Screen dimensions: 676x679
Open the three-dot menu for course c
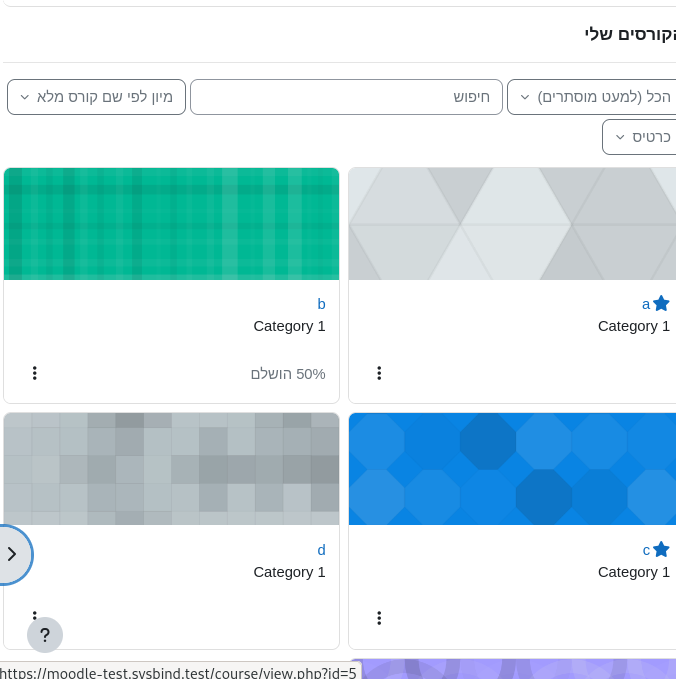tap(379, 618)
